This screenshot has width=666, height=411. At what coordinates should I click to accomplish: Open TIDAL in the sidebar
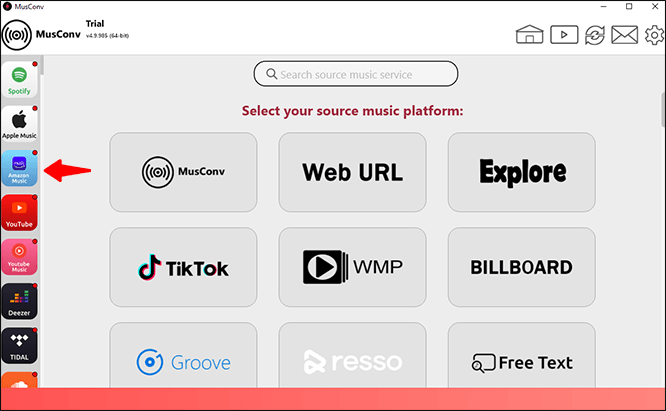(x=19, y=346)
